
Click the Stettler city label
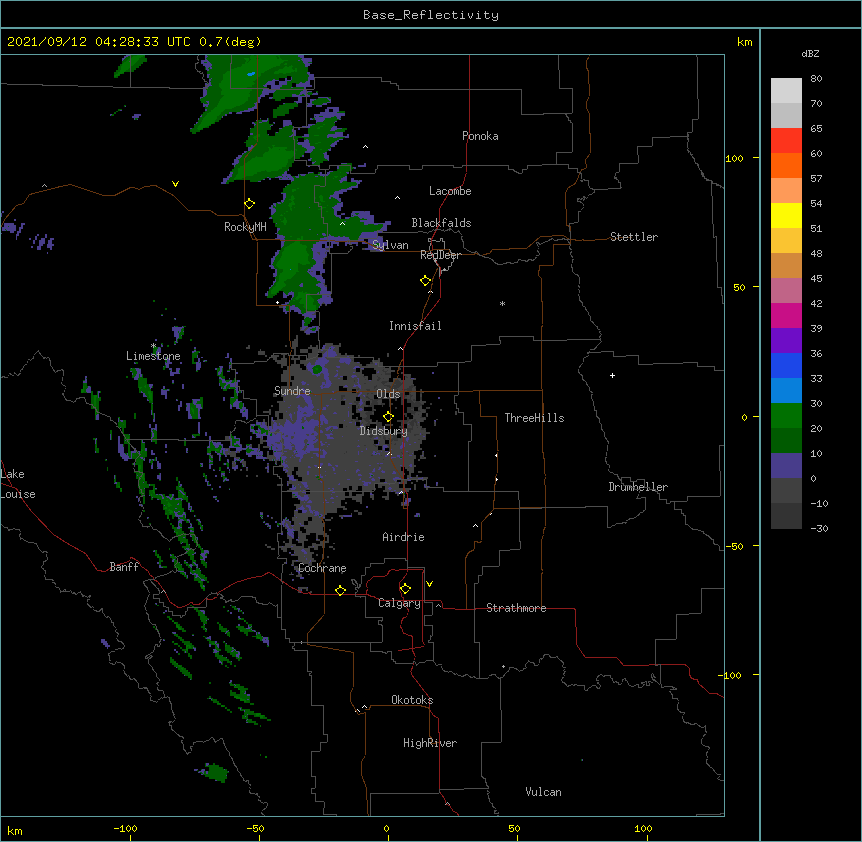(x=634, y=237)
